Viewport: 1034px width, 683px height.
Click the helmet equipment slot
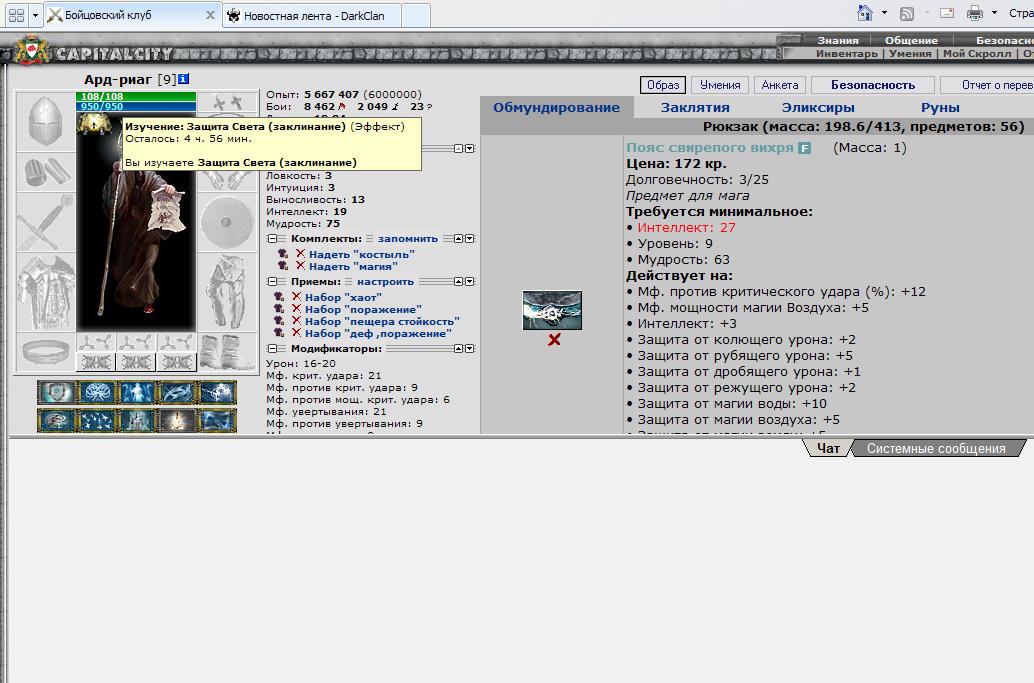pyautogui.click(x=46, y=121)
